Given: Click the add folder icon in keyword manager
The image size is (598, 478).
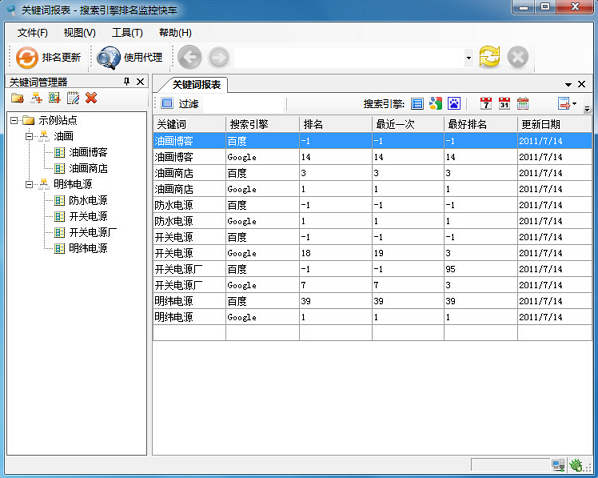Looking at the screenshot, I should (18, 98).
